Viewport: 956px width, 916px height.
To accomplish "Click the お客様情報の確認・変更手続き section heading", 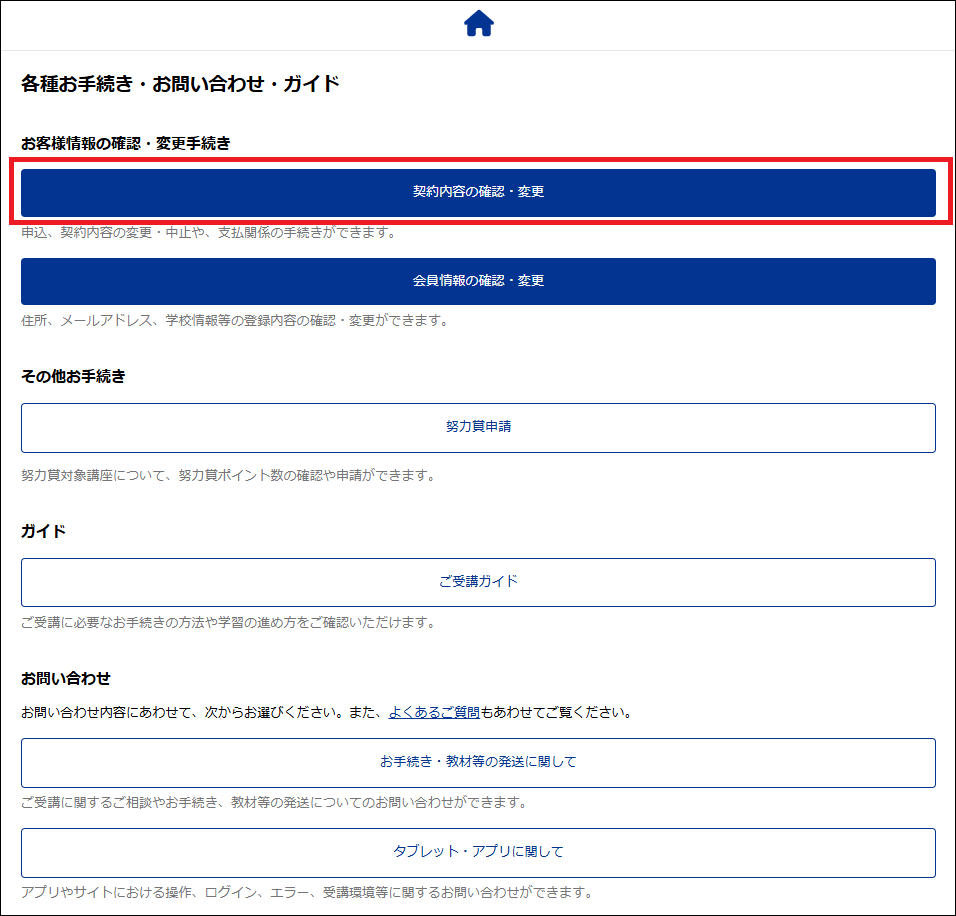I will click(126, 143).
